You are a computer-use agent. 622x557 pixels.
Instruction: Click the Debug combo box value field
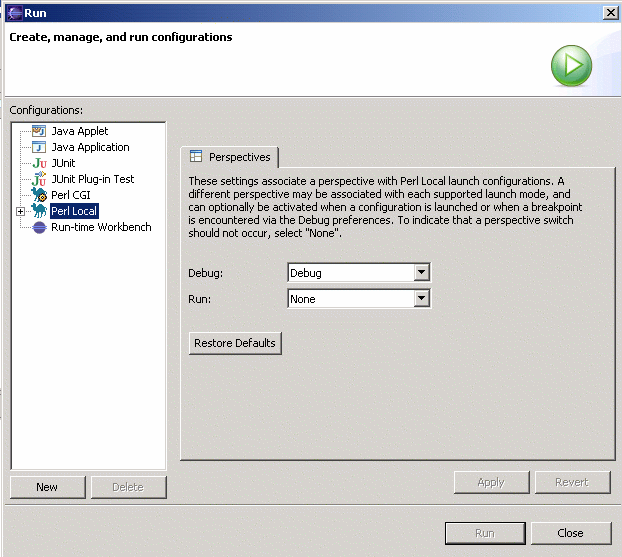click(x=351, y=273)
